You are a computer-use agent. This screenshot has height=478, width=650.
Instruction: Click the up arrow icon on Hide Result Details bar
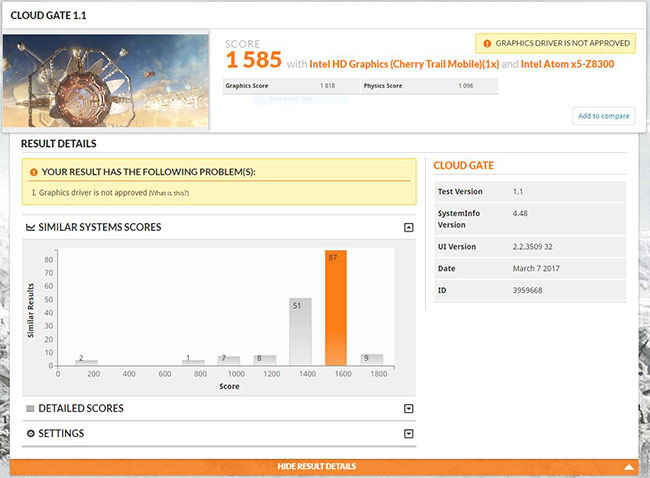[x=628, y=467]
